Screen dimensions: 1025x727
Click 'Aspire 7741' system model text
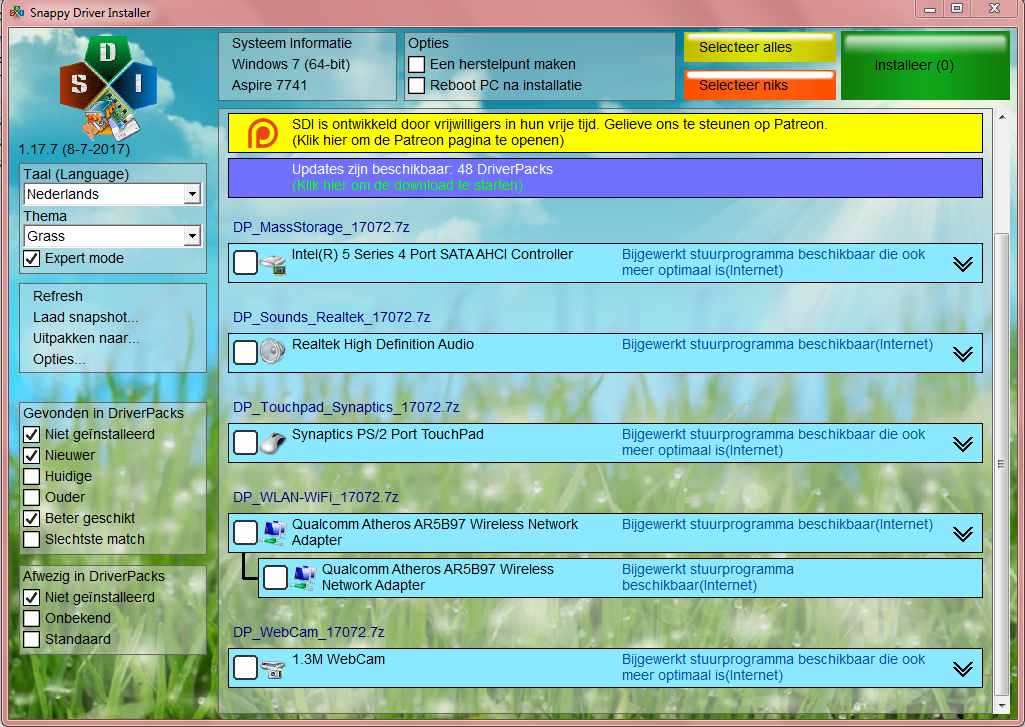click(269, 85)
